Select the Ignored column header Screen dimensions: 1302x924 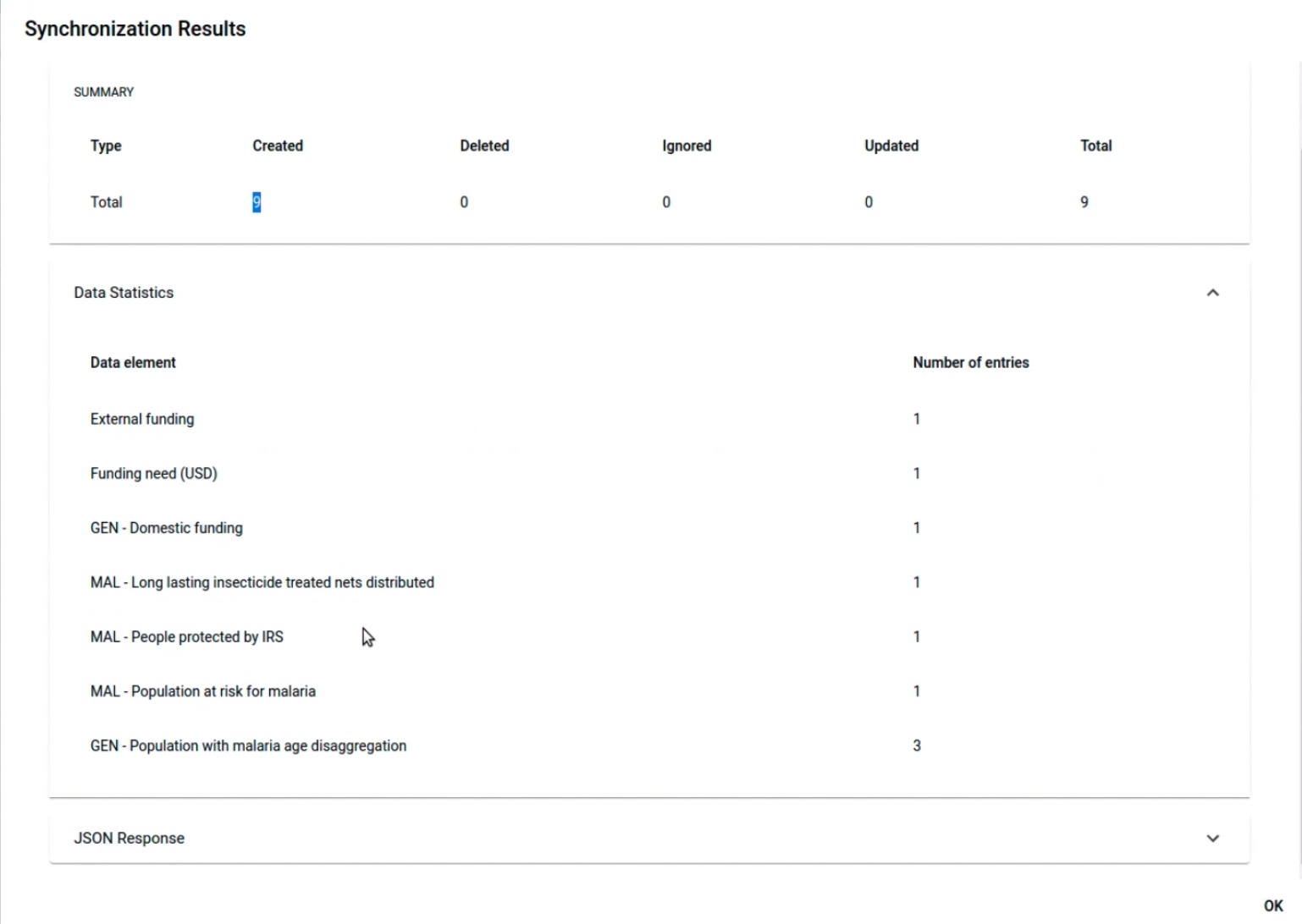686,145
